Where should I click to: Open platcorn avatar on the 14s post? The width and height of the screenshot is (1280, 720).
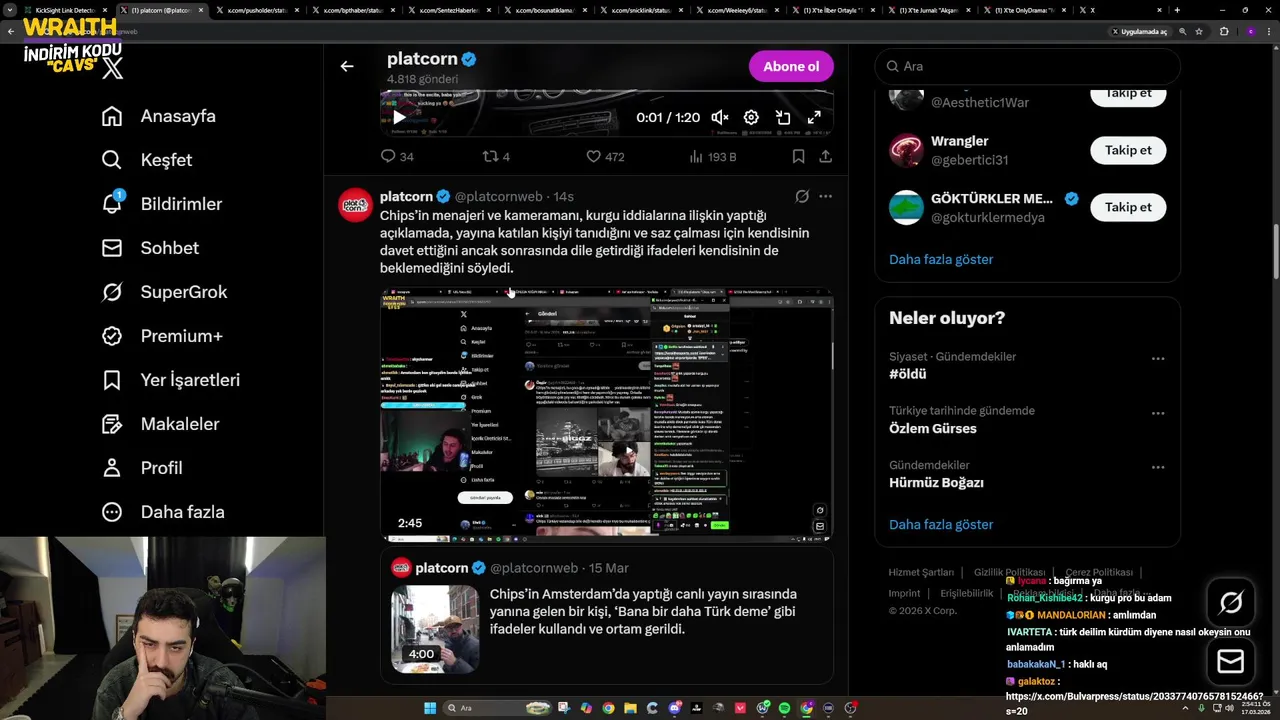[x=355, y=204]
